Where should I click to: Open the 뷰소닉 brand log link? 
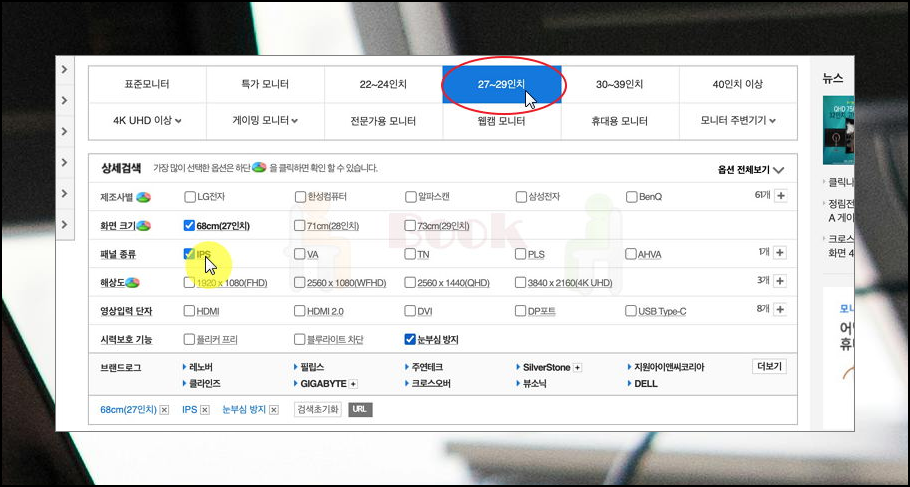tap(535, 384)
